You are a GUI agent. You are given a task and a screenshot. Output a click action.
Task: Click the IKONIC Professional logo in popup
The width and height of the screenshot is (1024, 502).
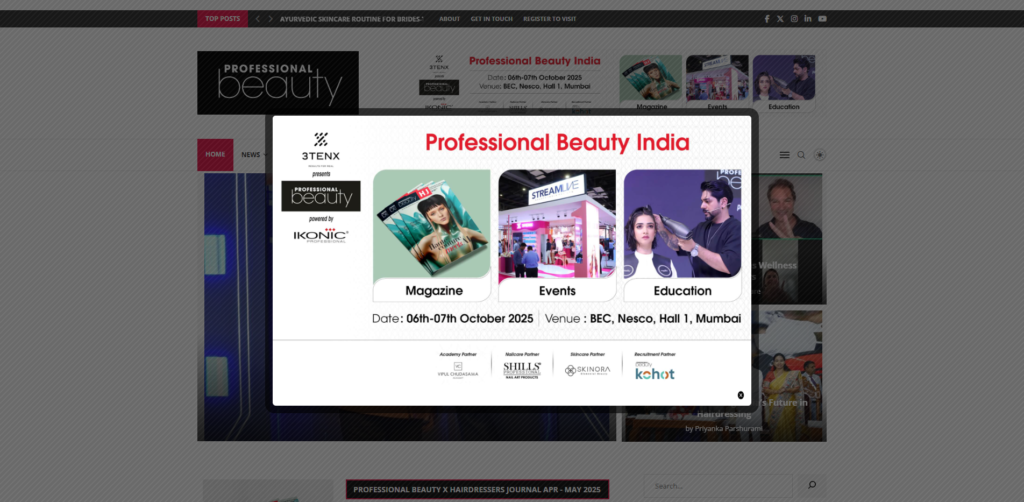coord(321,235)
